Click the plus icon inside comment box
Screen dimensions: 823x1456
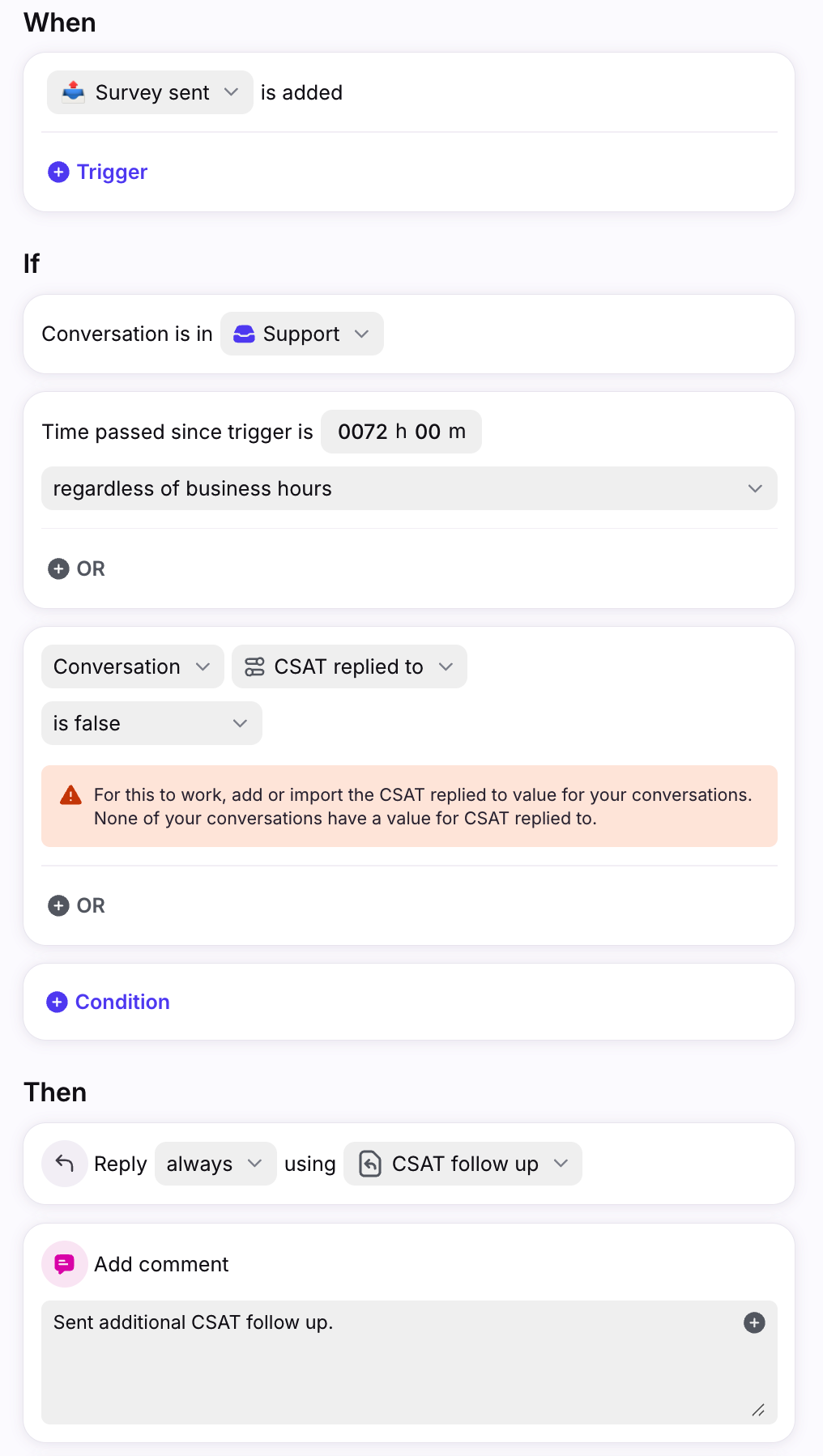click(x=754, y=1322)
